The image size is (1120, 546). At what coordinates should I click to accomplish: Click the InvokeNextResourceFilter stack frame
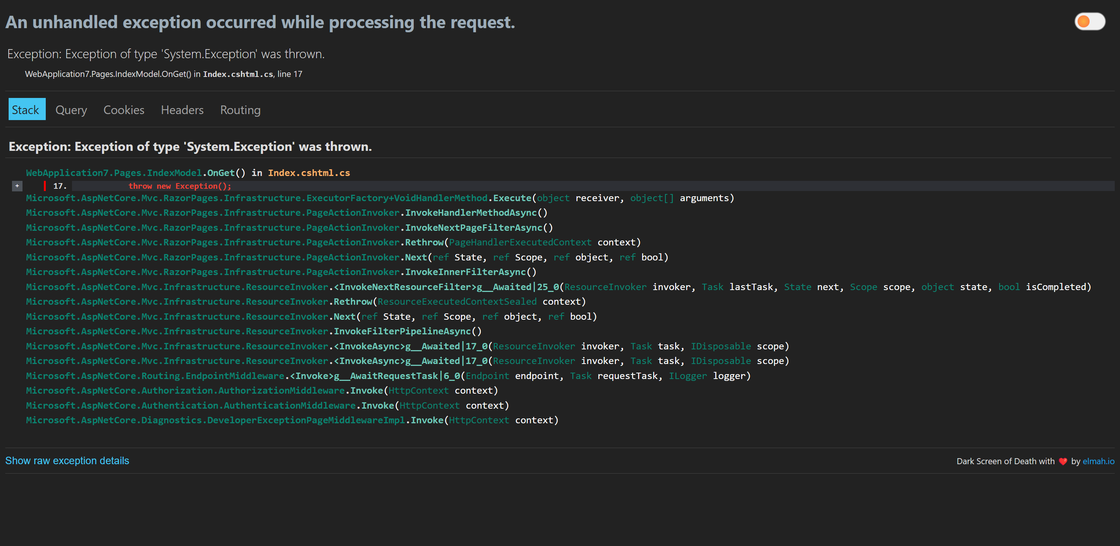click(x=559, y=287)
